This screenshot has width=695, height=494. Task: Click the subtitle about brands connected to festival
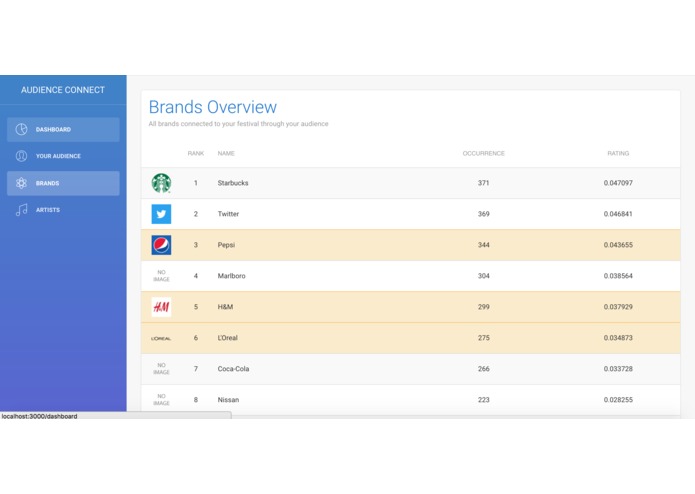pyautogui.click(x=238, y=124)
